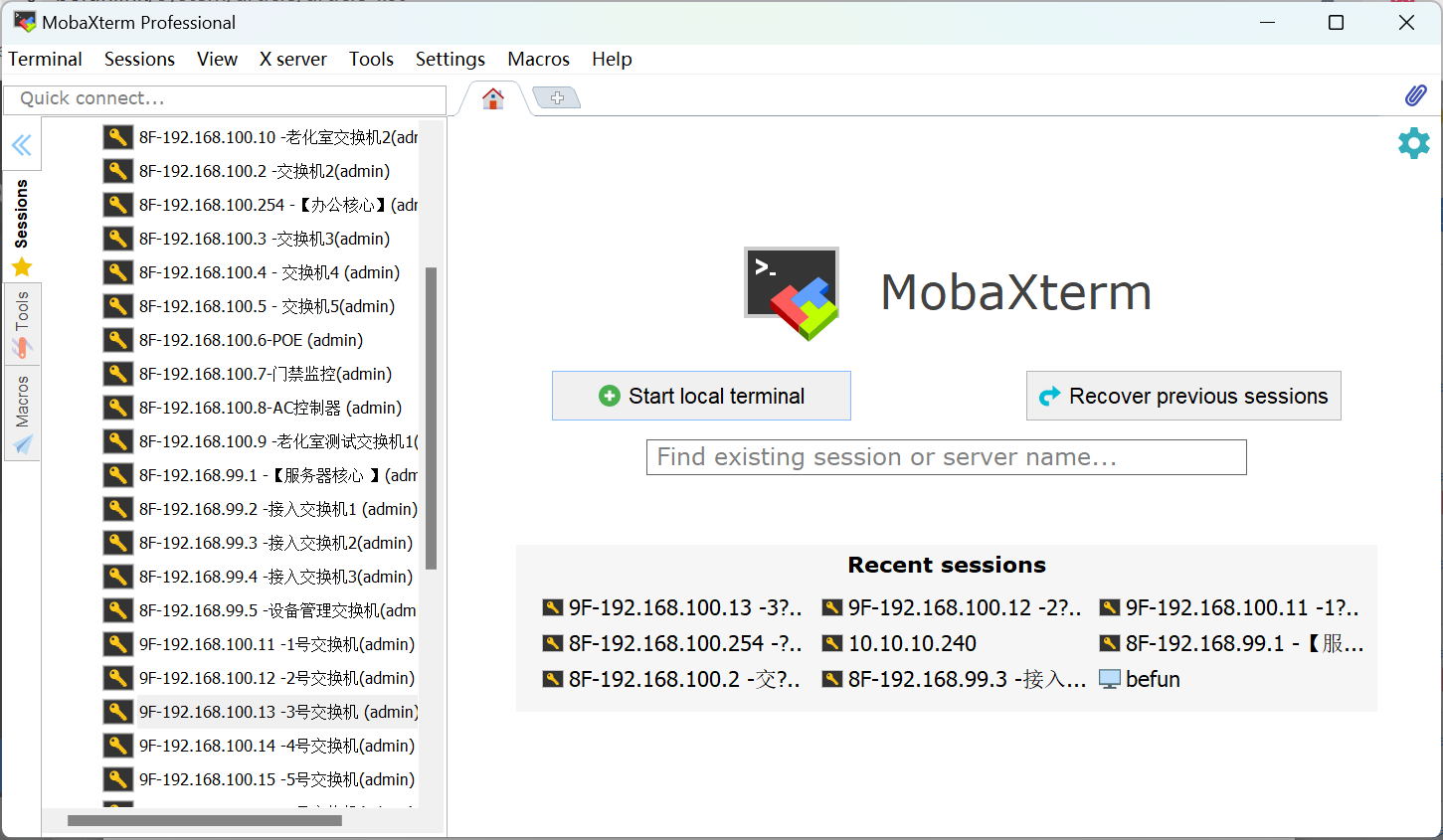
Task: Open the Help menu
Action: point(612,59)
